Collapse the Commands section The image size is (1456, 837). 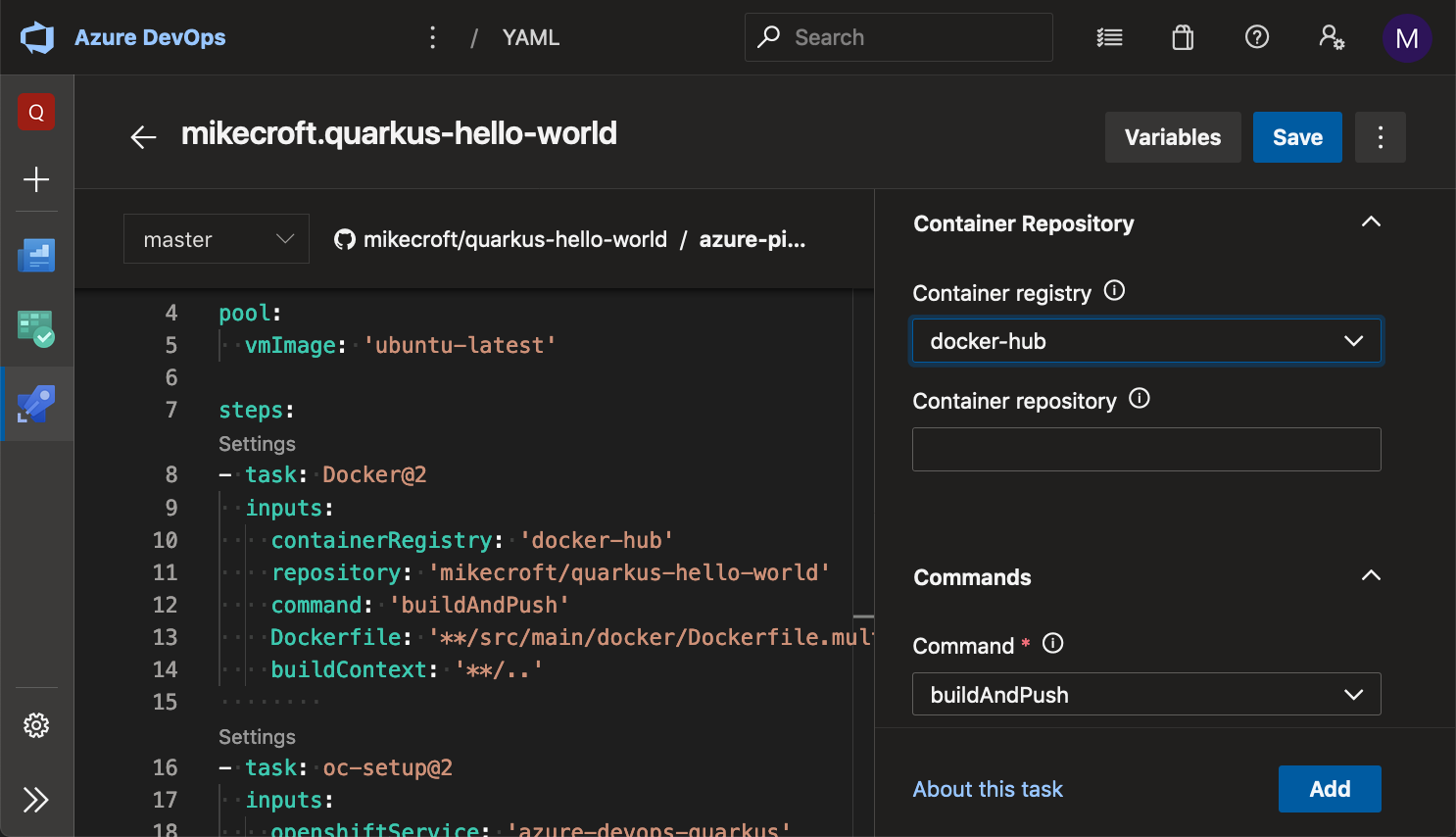[x=1371, y=576]
